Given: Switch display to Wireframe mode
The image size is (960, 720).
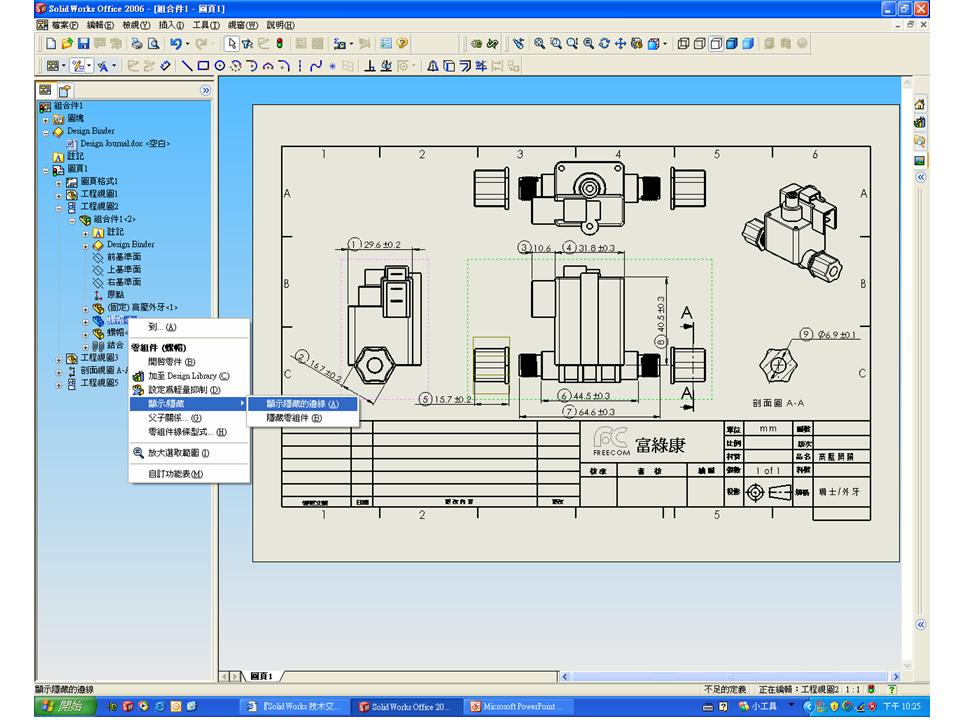Looking at the screenshot, I should pyautogui.click(x=683, y=43).
